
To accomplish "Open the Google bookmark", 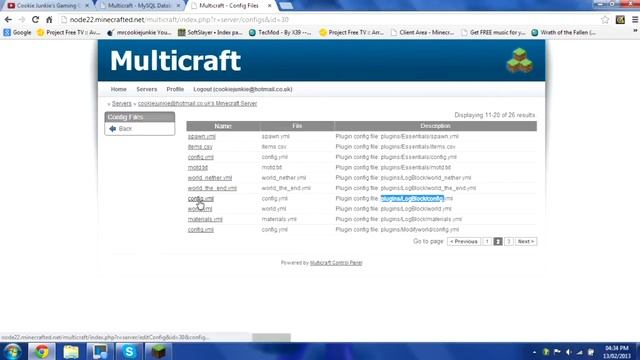I will (x=18, y=32).
